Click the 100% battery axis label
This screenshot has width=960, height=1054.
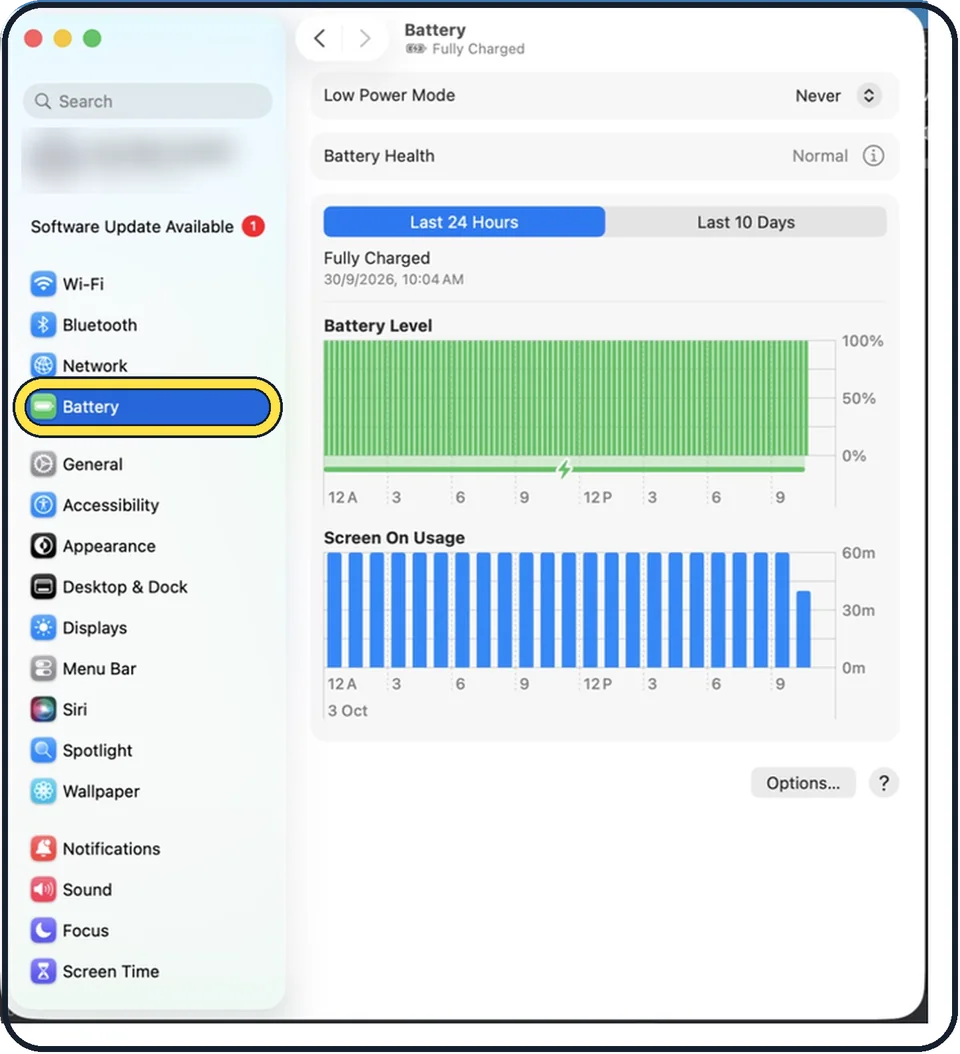point(863,341)
